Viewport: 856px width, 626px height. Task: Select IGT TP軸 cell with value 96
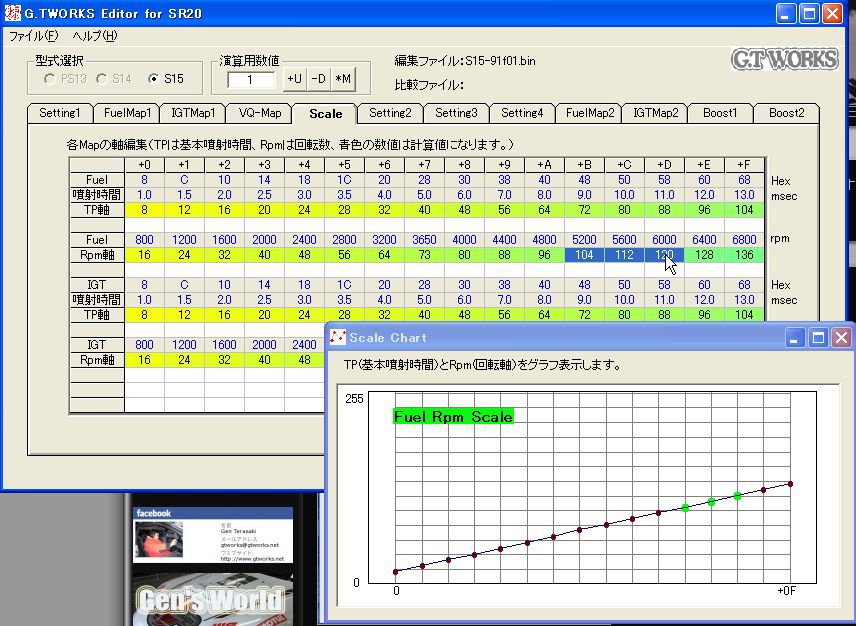pyautogui.click(x=704, y=315)
